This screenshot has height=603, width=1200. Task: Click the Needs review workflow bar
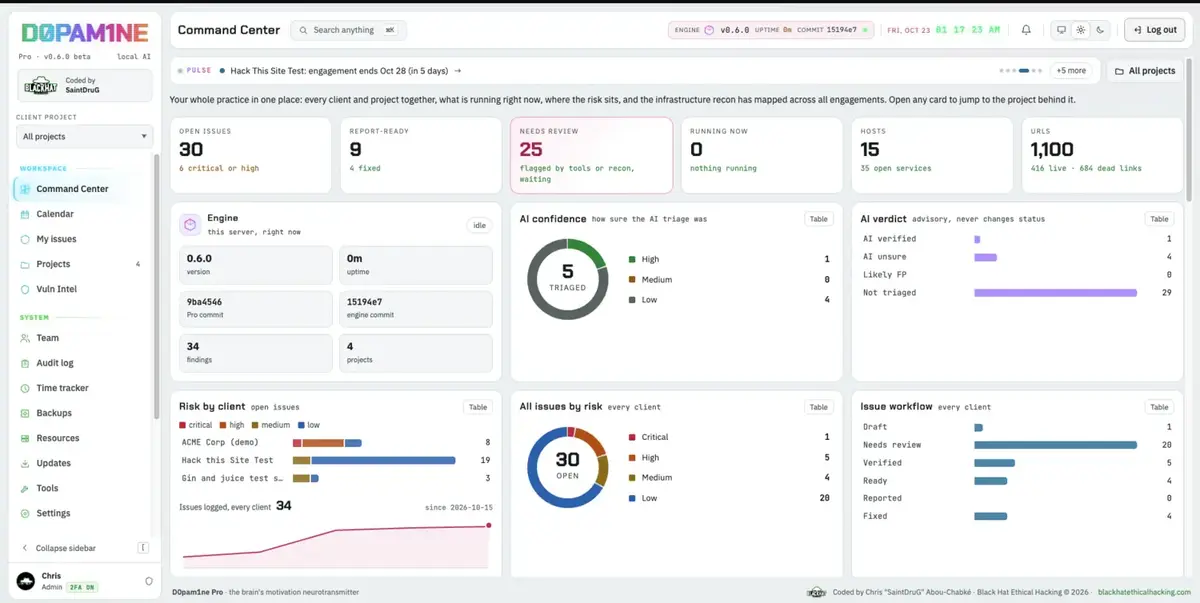(x=1055, y=445)
